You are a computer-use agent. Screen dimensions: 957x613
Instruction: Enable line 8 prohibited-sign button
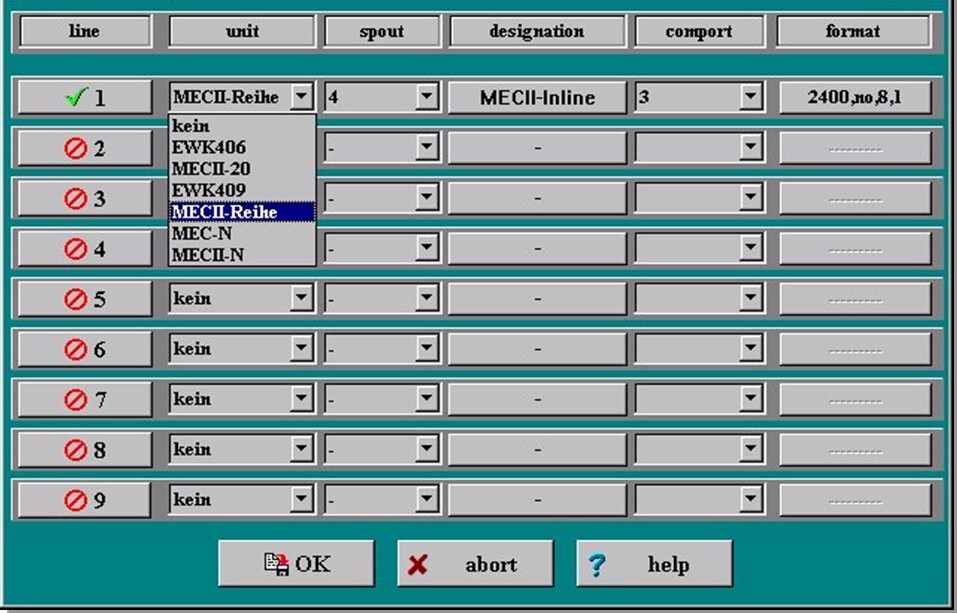click(x=85, y=450)
